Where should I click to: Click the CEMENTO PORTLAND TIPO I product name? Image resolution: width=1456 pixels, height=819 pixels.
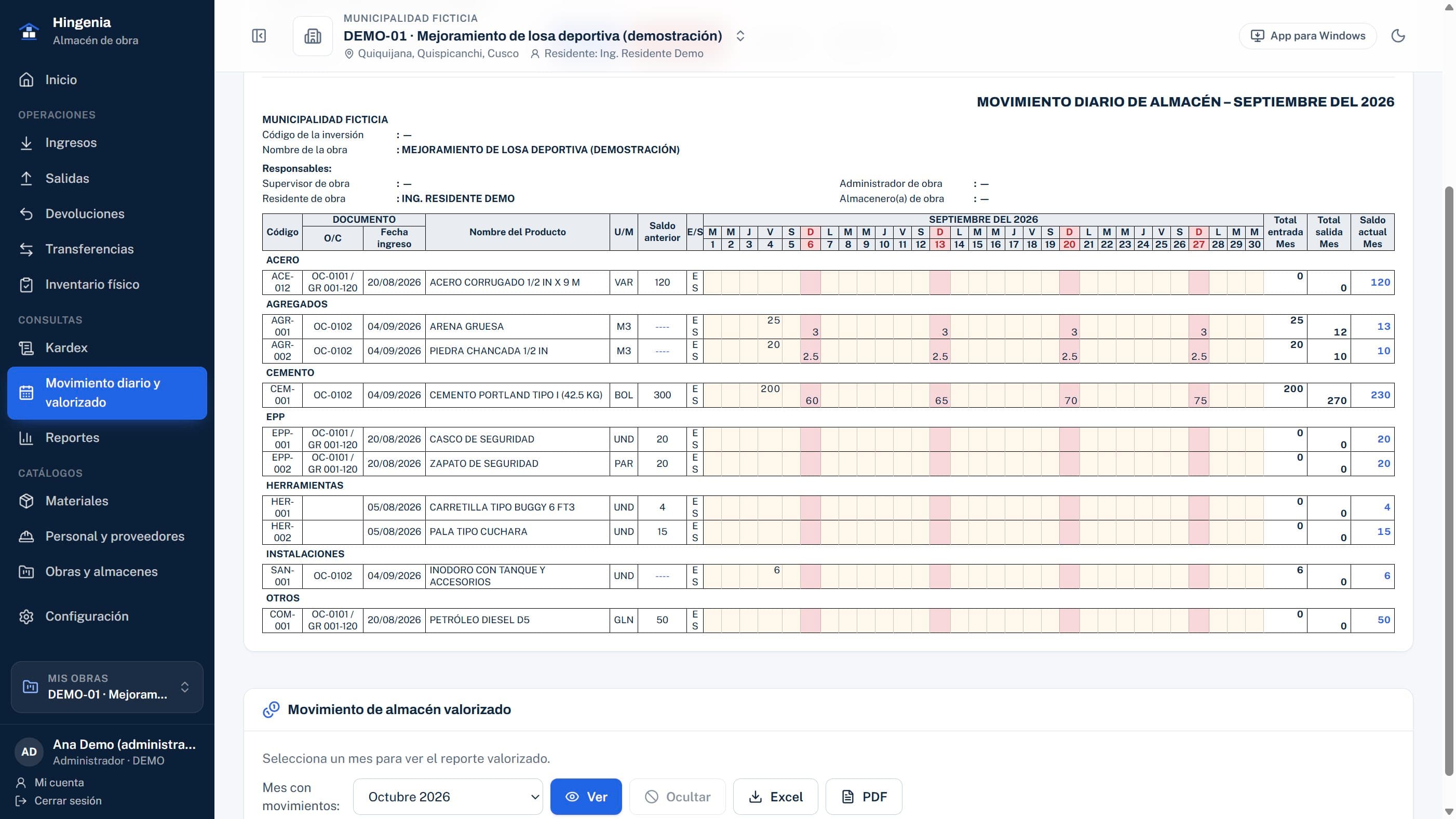[x=516, y=395]
